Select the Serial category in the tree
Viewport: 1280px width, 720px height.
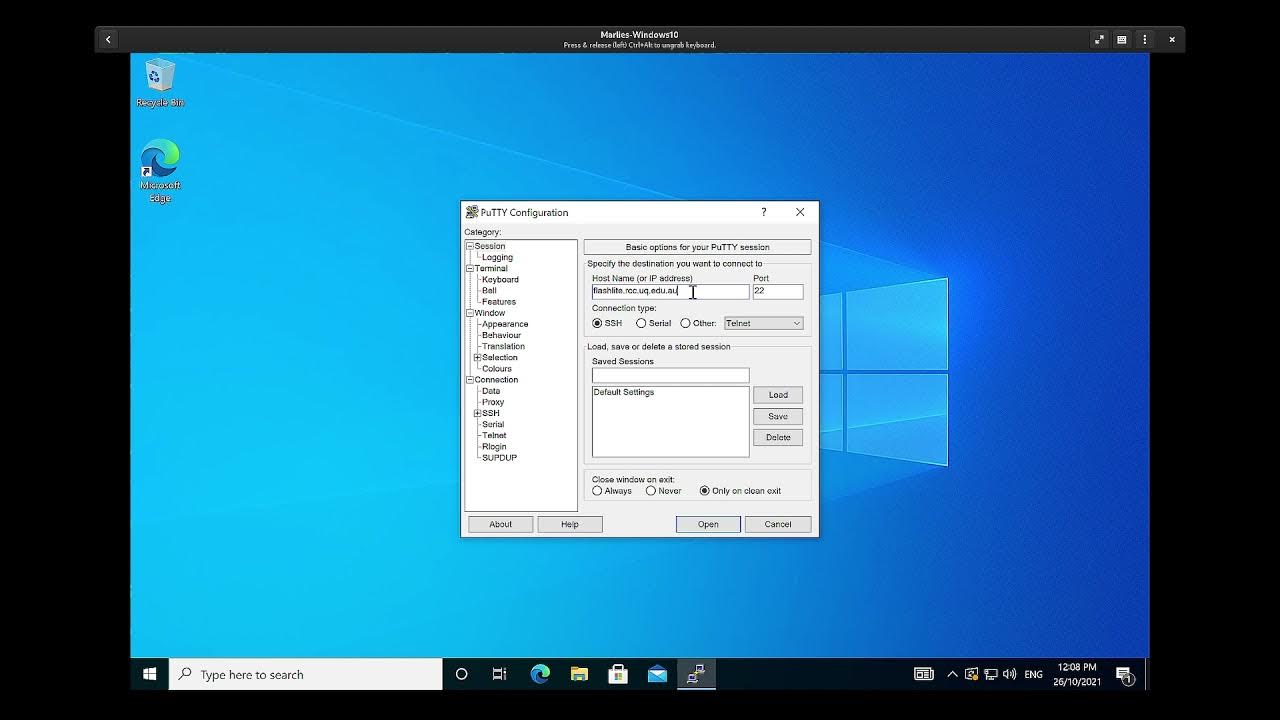[x=493, y=424]
